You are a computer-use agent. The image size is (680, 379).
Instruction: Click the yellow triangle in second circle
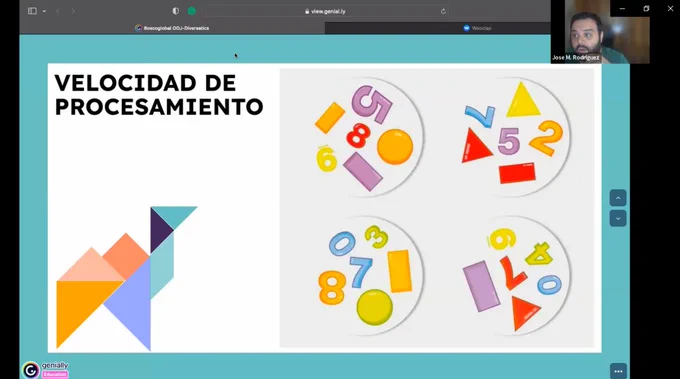click(x=523, y=101)
